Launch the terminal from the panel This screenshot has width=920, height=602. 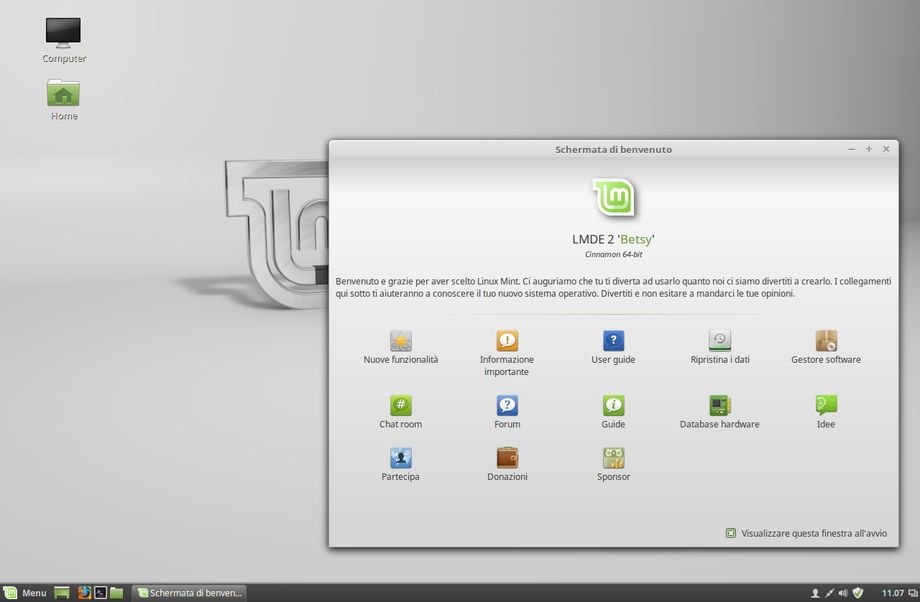tap(101, 593)
